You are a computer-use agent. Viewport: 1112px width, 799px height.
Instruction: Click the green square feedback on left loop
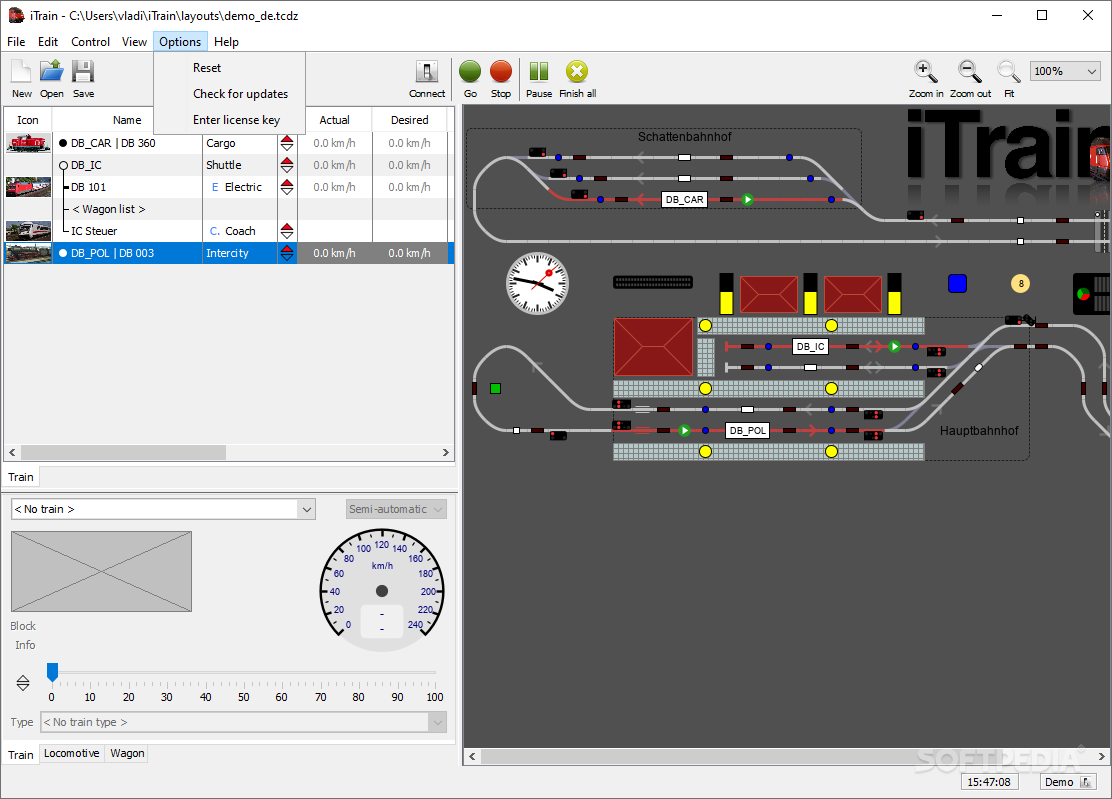pyautogui.click(x=496, y=389)
